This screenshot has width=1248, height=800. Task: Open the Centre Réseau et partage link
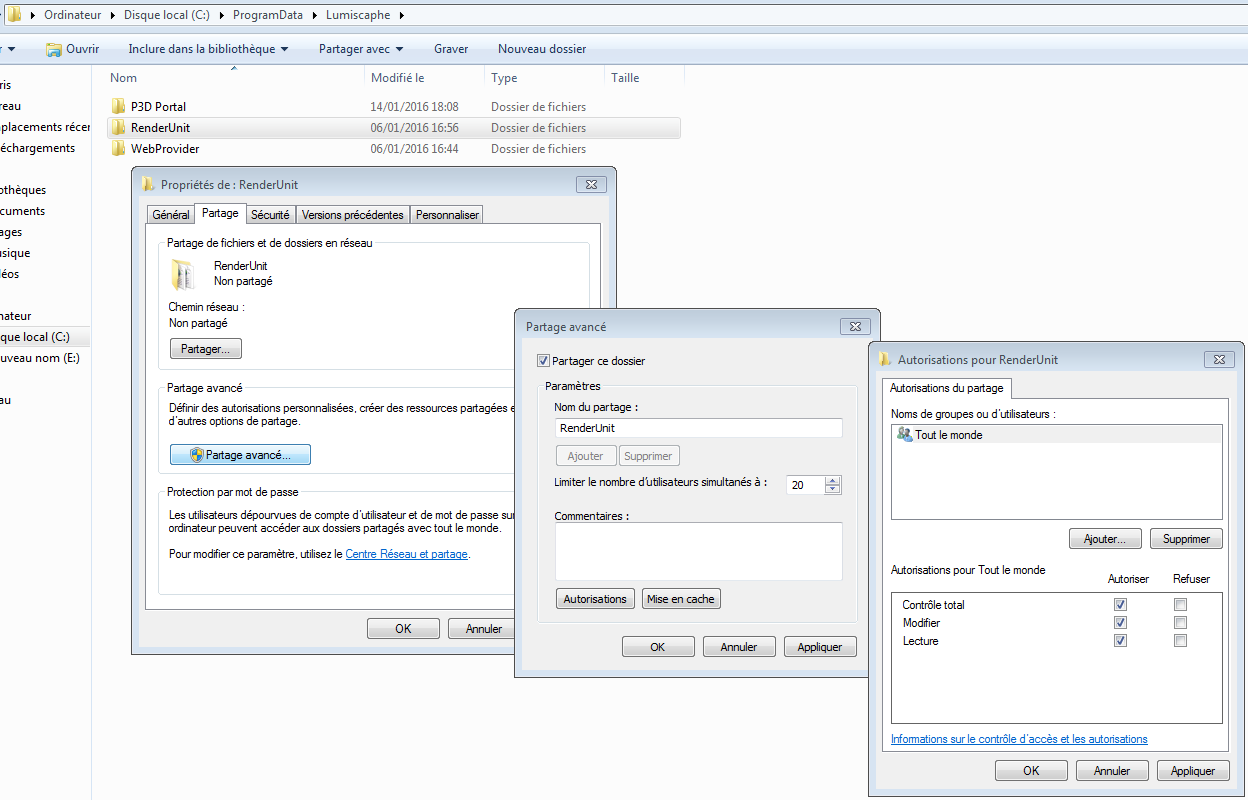tap(406, 554)
